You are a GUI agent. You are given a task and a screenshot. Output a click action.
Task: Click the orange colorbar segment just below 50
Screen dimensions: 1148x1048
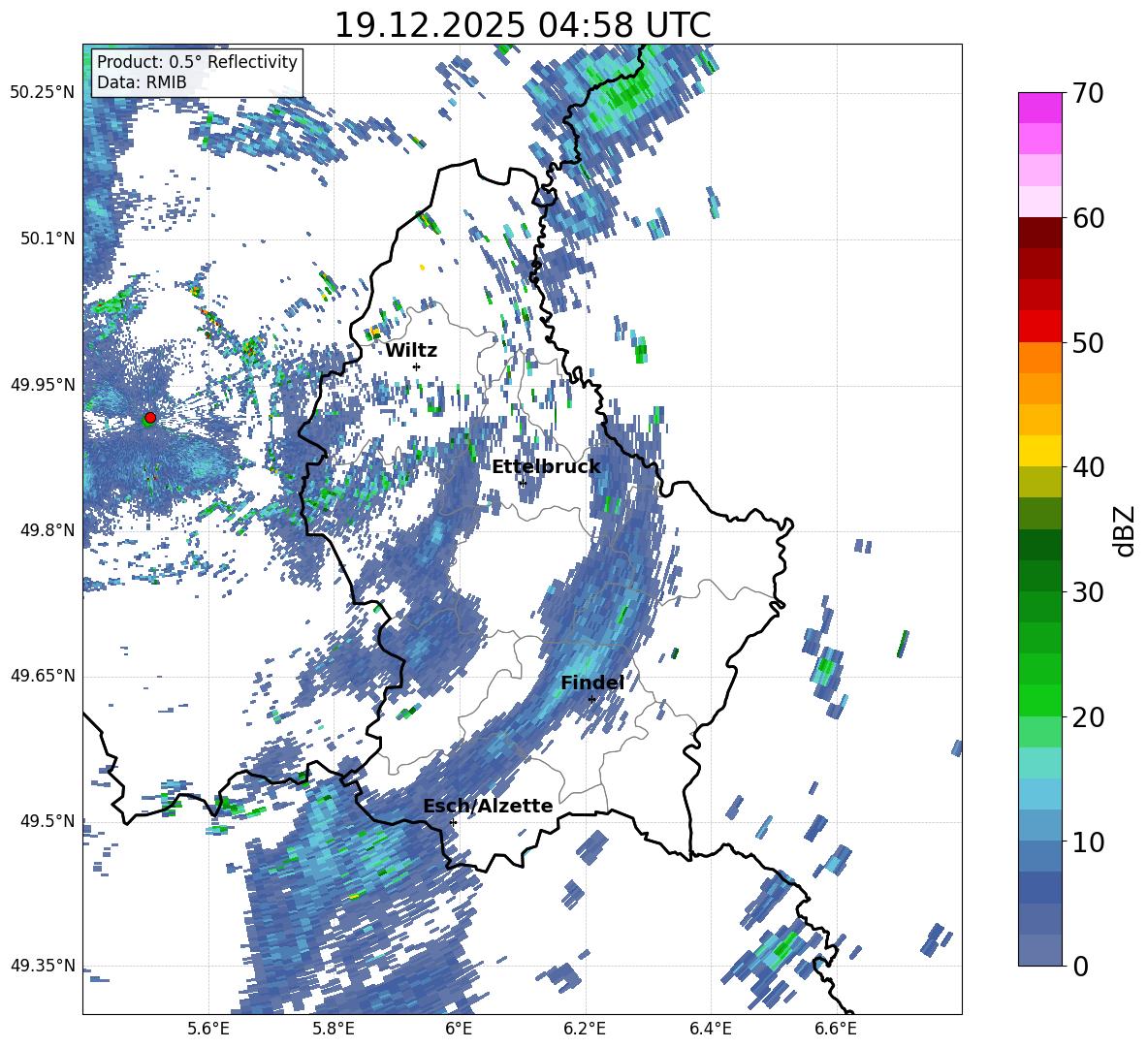click(1039, 357)
